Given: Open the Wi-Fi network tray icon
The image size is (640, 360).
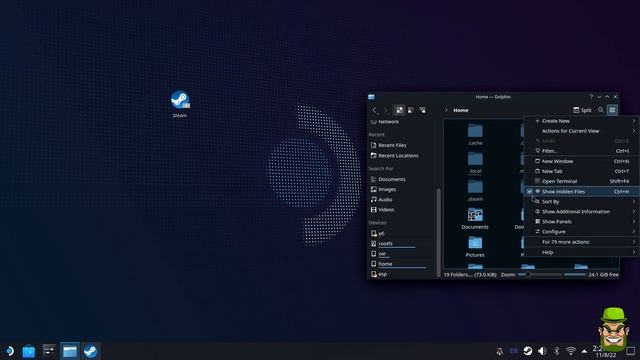Looking at the screenshot, I should click(x=571, y=351).
